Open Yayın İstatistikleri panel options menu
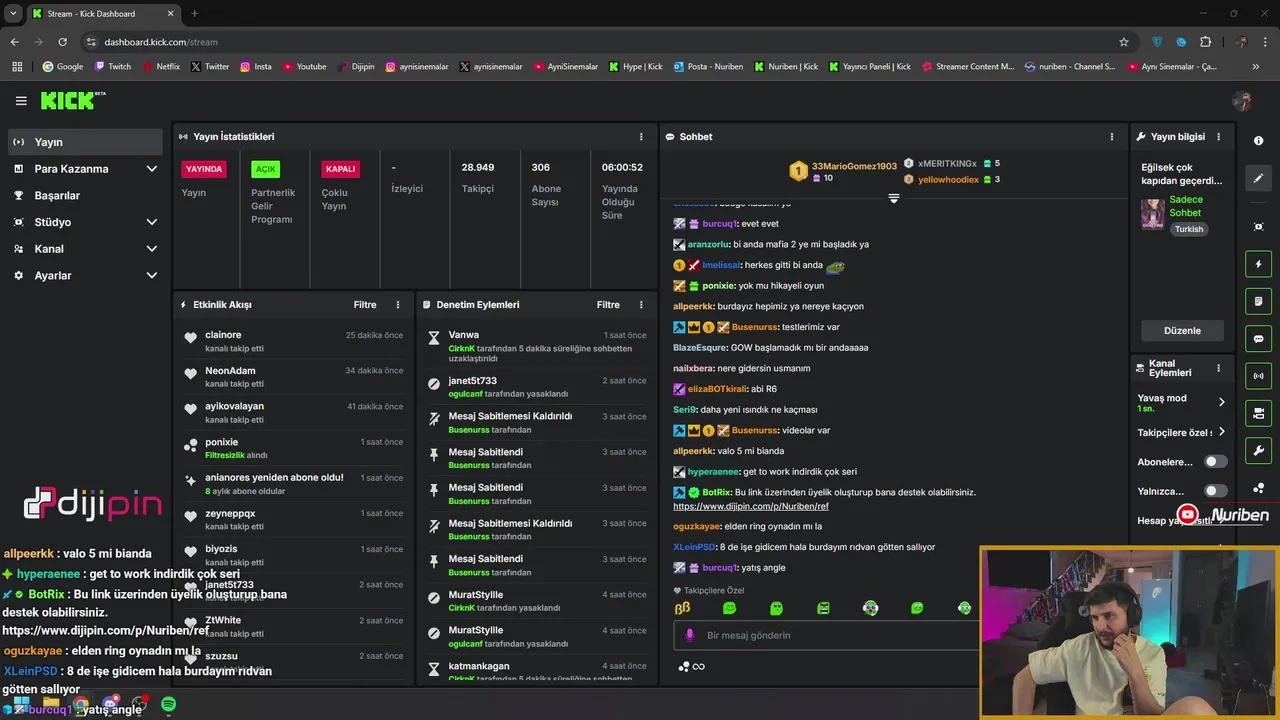This screenshot has height=720, width=1280. pyautogui.click(x=641, y=136)
